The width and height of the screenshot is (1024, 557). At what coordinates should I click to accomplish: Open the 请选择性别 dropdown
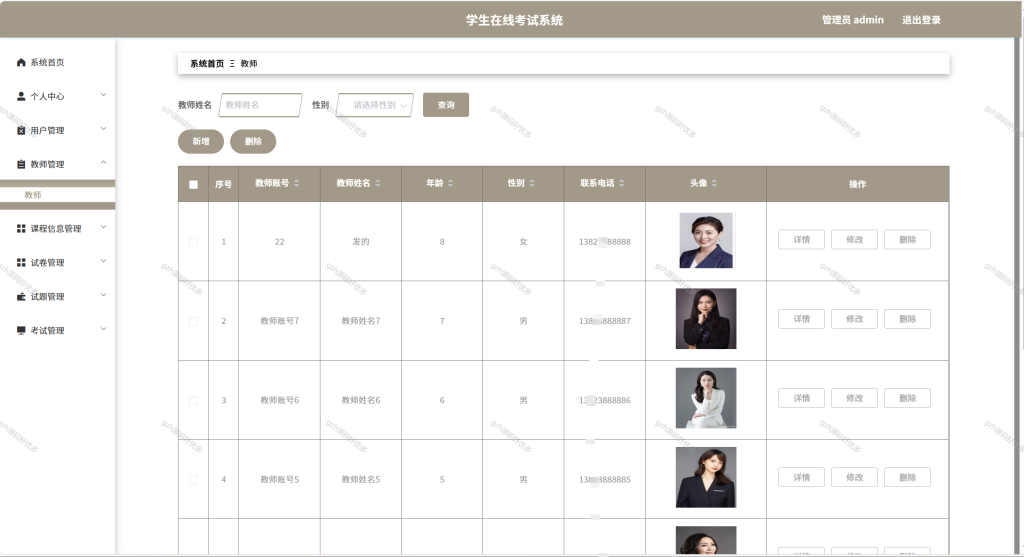tap(375, 105)
